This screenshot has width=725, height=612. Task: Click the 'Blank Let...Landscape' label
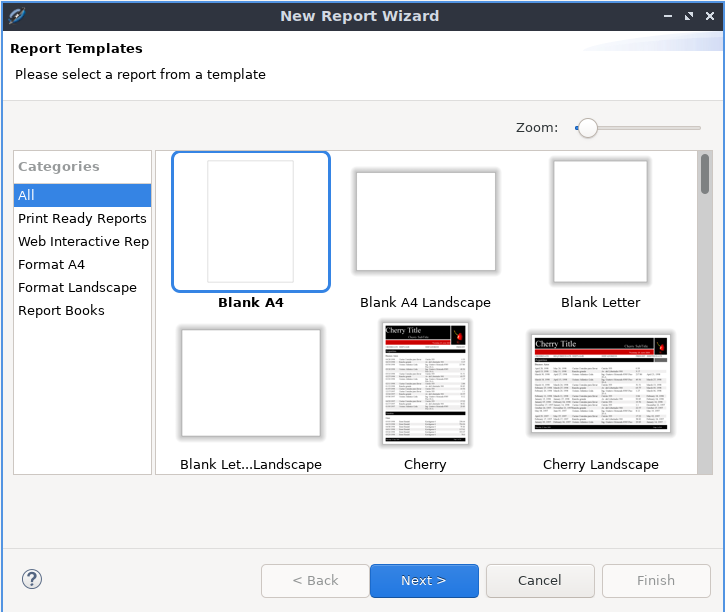pos(251,464)
